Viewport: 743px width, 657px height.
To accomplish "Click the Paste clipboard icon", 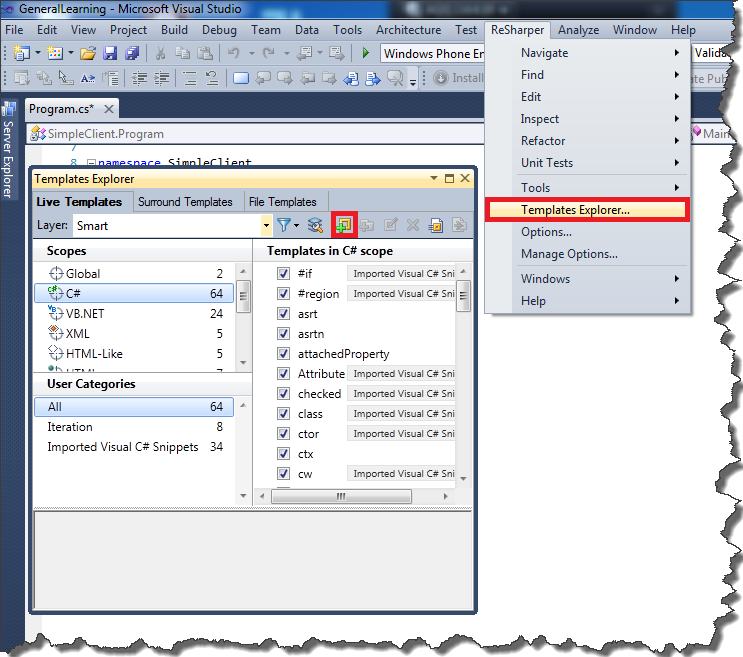I will [205, 53].
